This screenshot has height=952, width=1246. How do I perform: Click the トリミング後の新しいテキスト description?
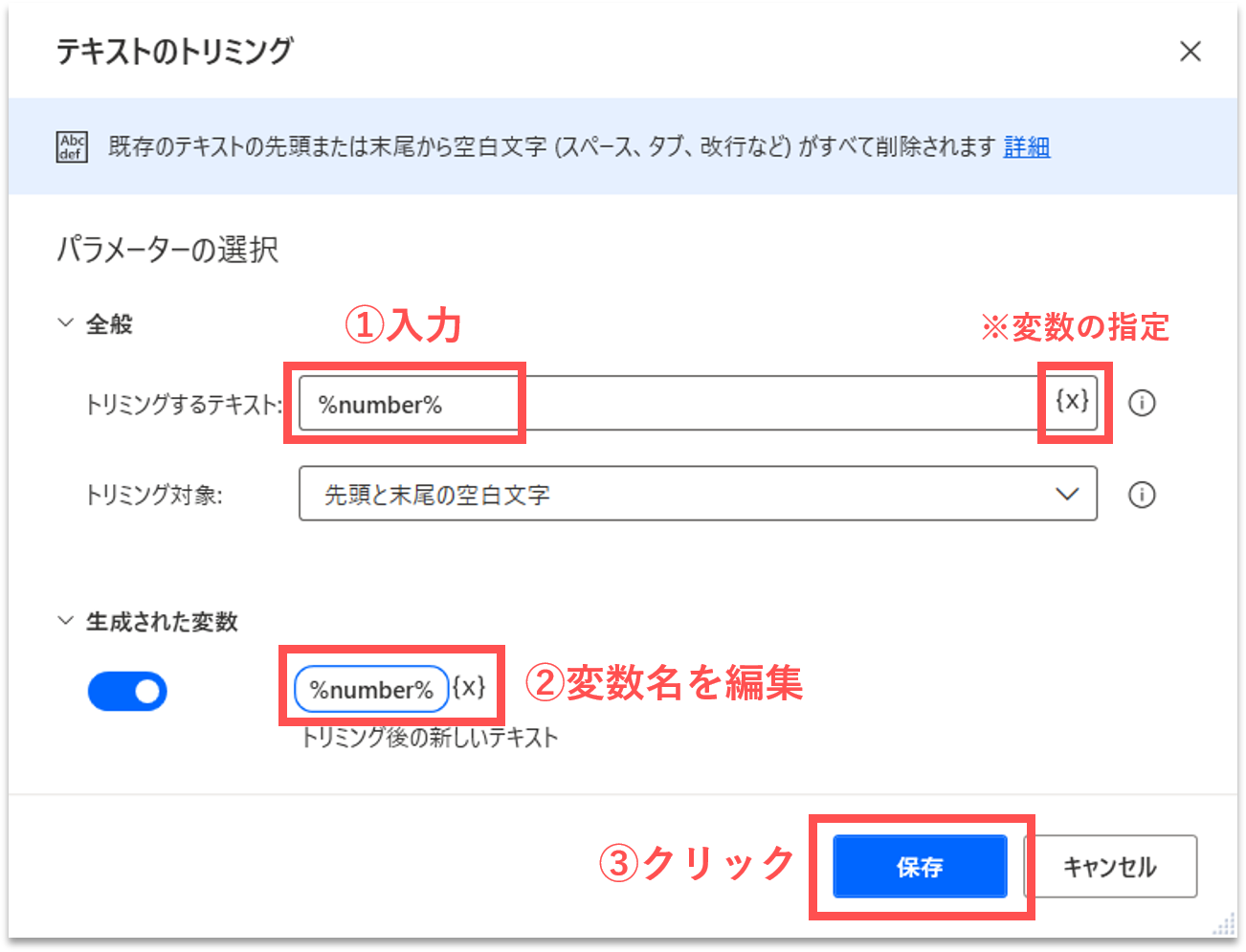click(430, 738)
